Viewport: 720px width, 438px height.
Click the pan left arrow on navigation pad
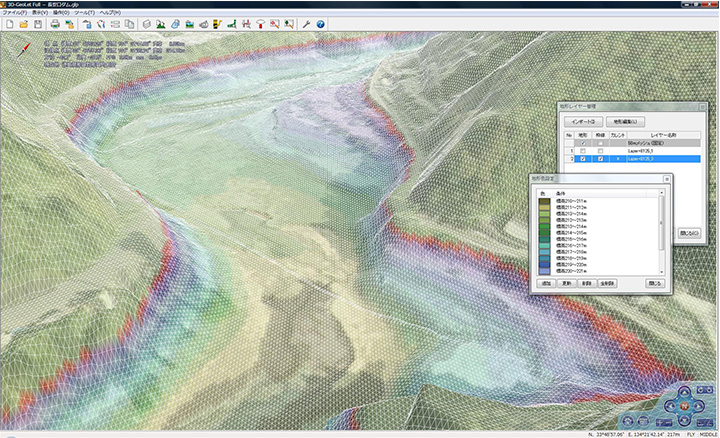pos(670,406)
